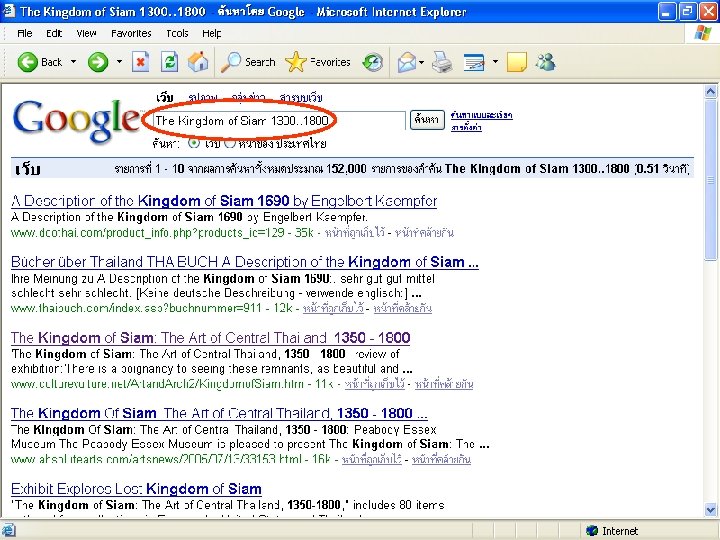
Task: Open the Favorites menu
Action: 131,33
